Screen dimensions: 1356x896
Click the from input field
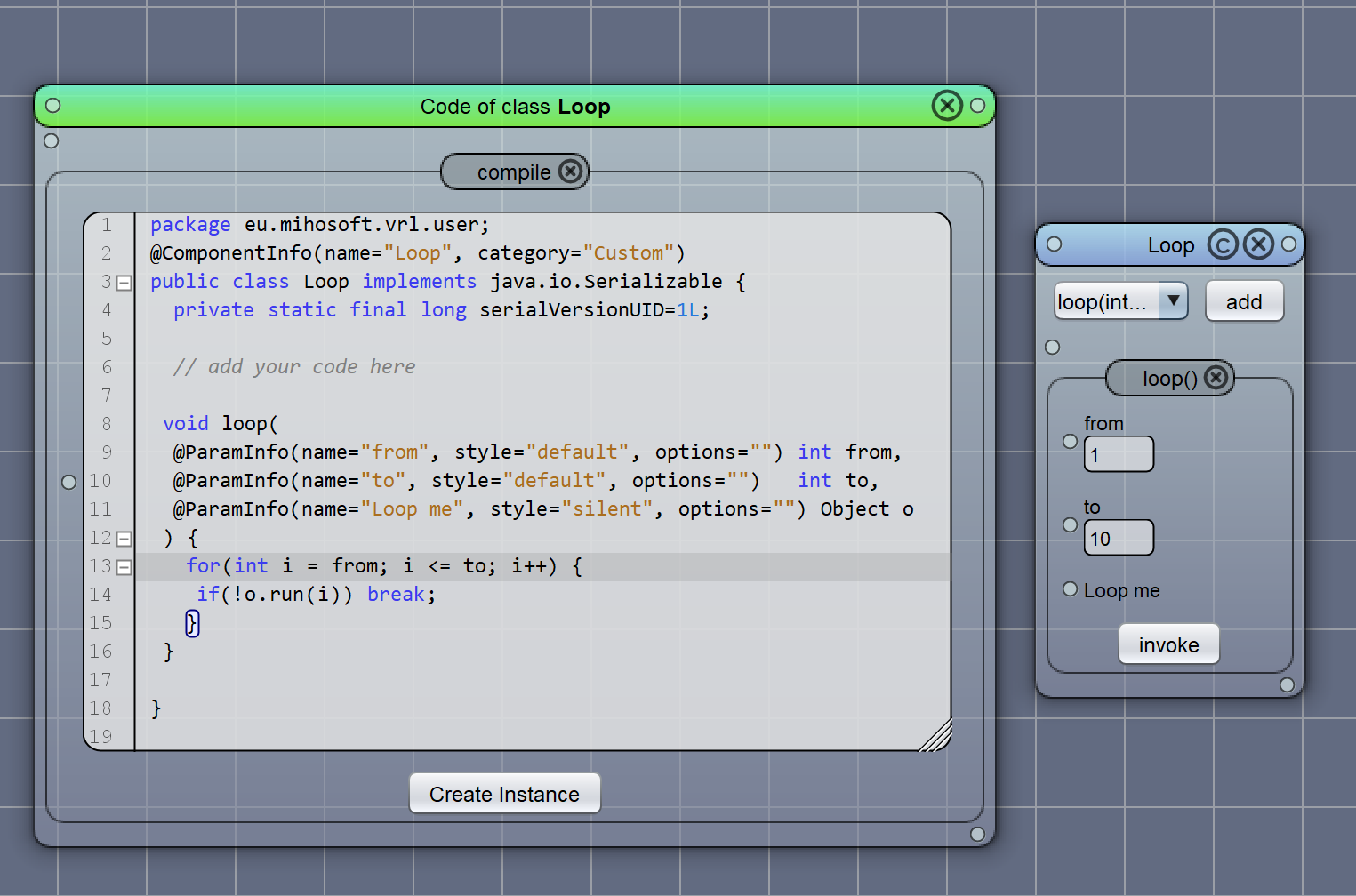click(1119, 454)
